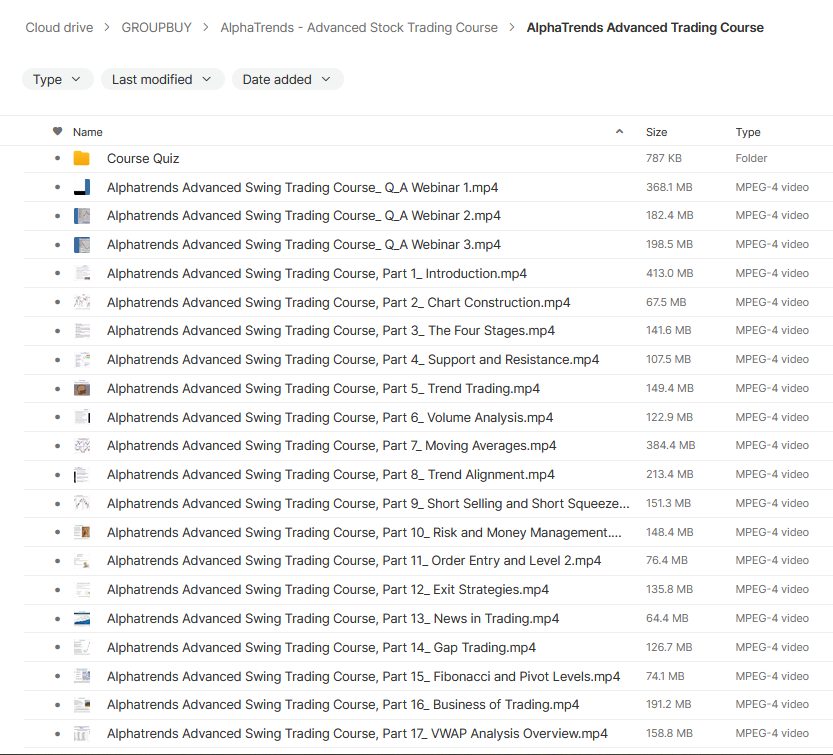Click the 384.4 MB size cell
The height and width of the screenshot is (755, 833).
670,445
